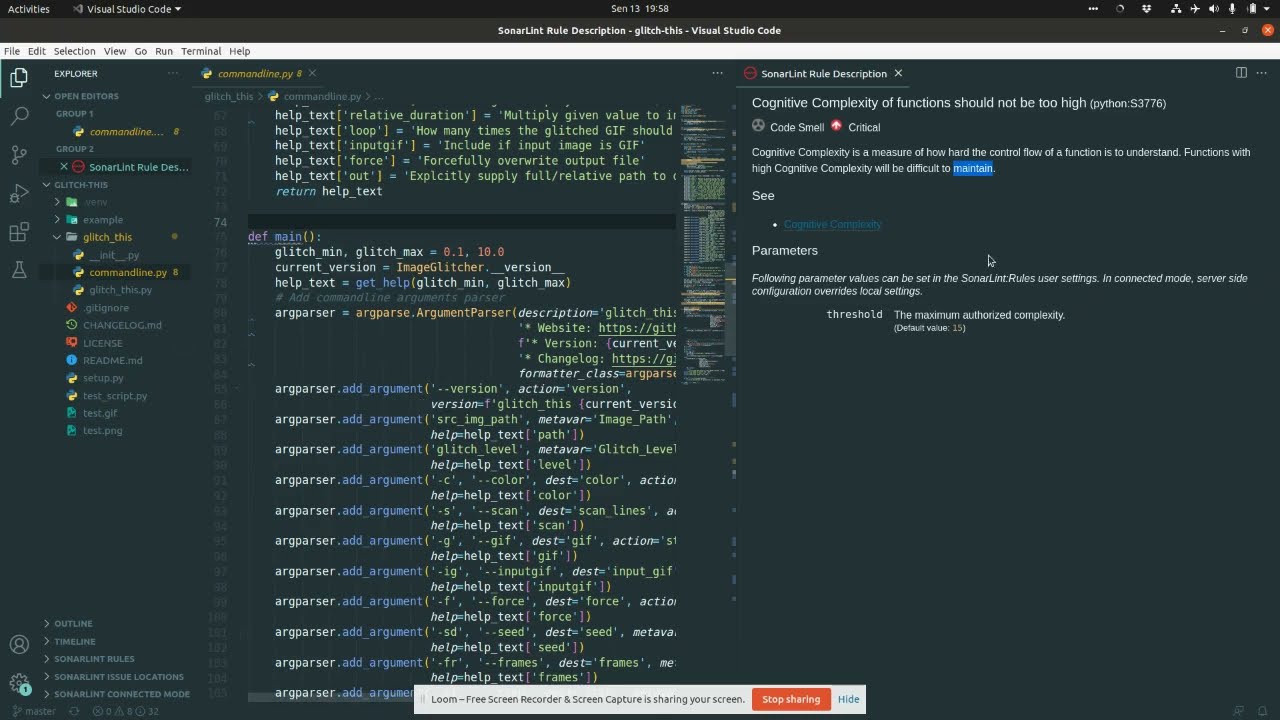Open the Cognitive Complexity link

tap(833, 224)
